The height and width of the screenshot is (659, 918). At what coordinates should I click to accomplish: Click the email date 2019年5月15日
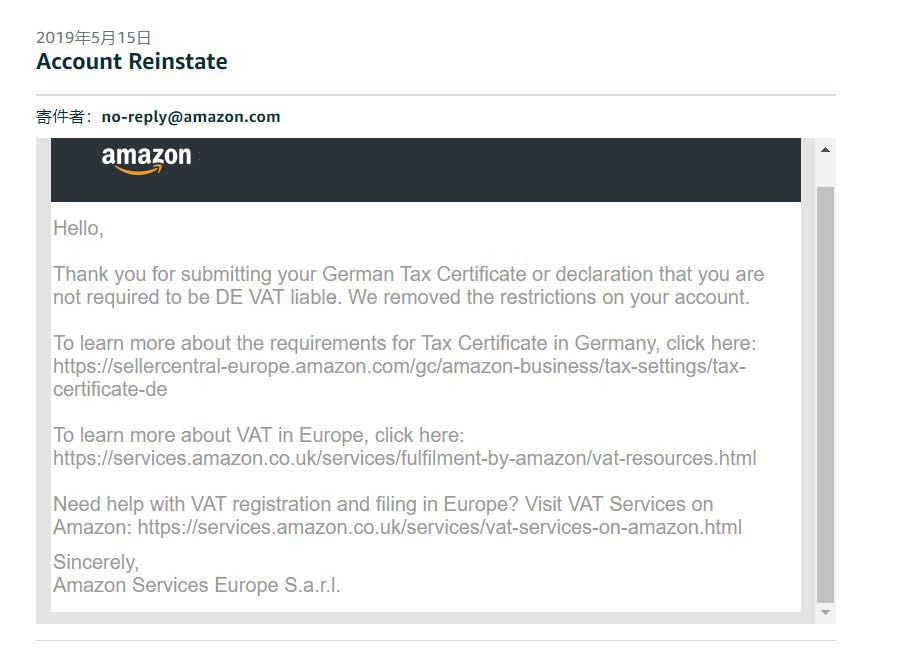[x=94, y=38]
